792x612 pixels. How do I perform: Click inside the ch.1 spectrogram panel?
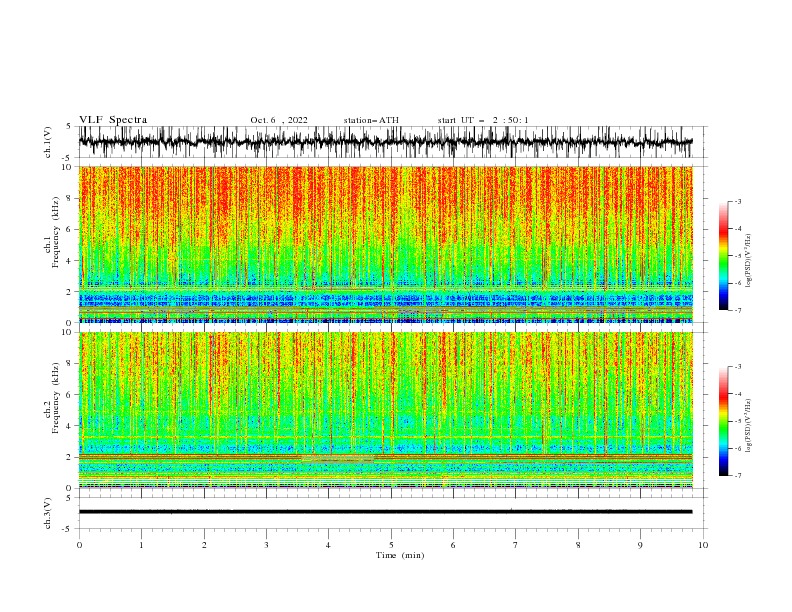(385, 244)
